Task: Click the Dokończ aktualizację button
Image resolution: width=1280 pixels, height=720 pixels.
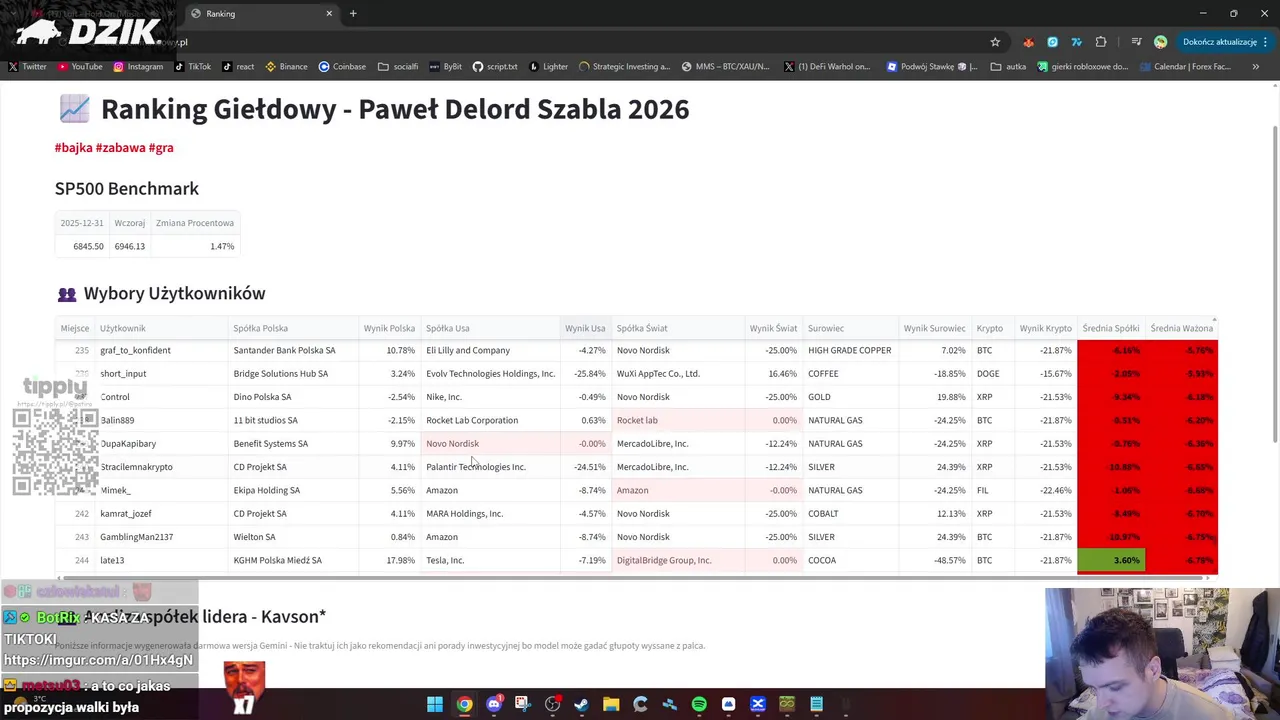Action: [x=1219, y=42]
